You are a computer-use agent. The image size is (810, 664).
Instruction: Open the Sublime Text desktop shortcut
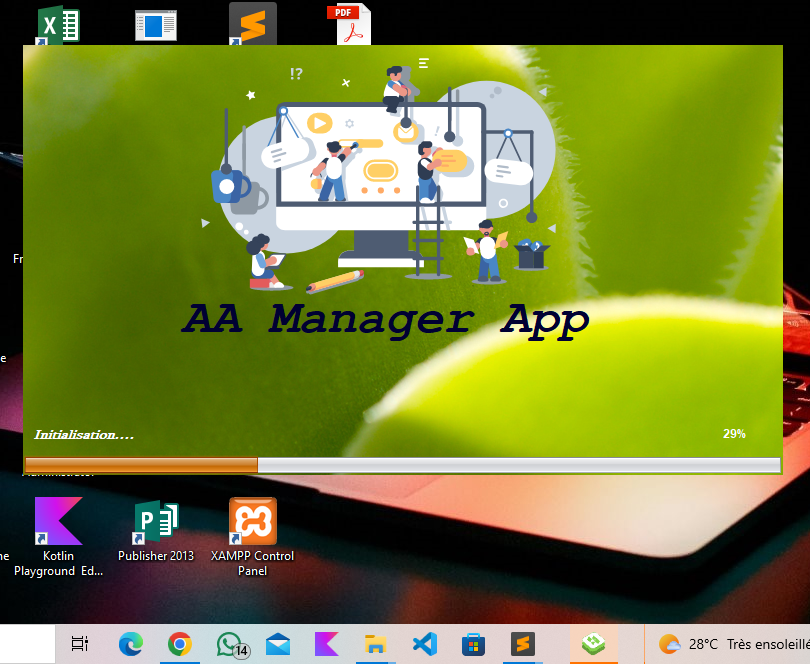(252, 24)
